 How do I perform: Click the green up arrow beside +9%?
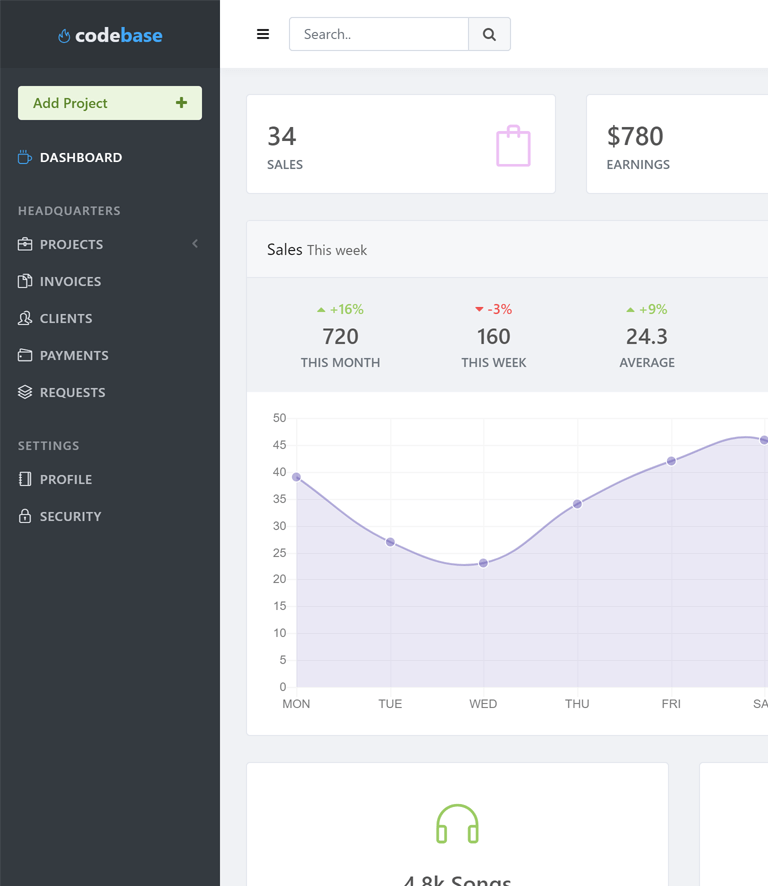pos(631,310)
